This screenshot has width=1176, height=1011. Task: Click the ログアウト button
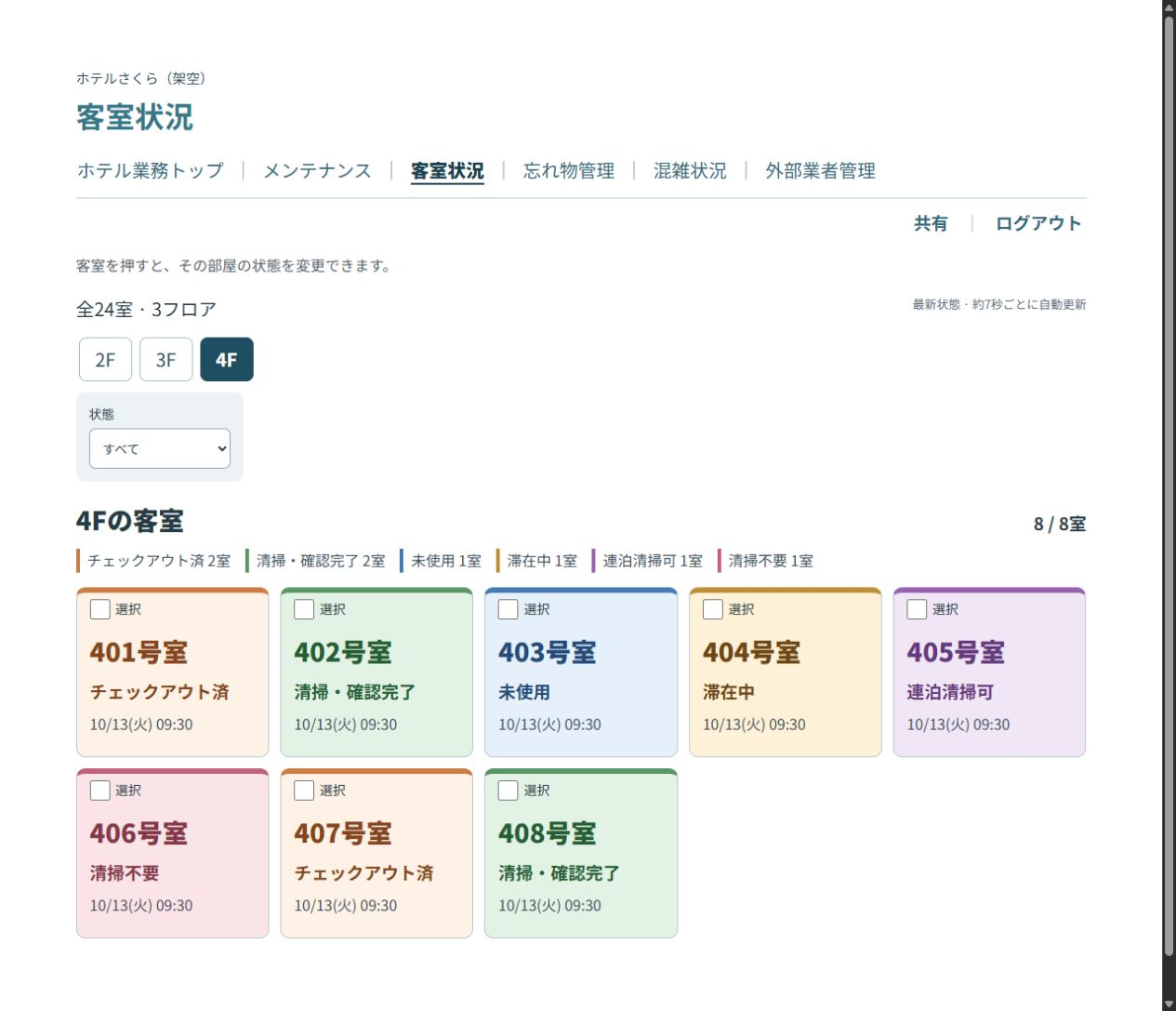pyautogui.click(x=1038, y=223)
